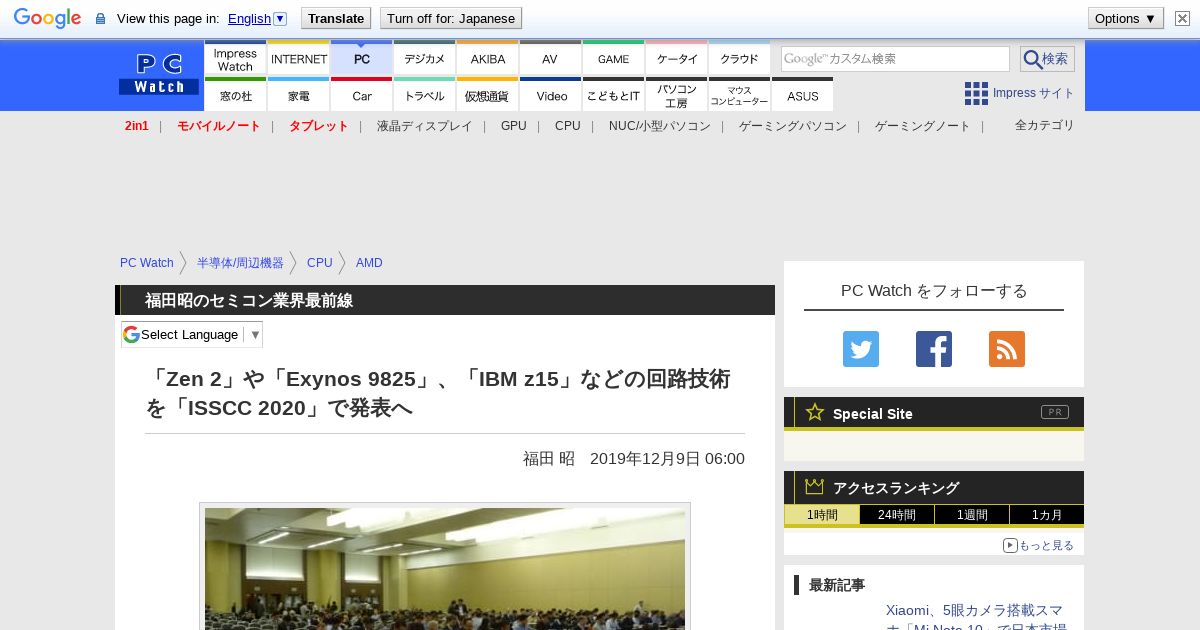Open the RSS feed icon

1007,349
